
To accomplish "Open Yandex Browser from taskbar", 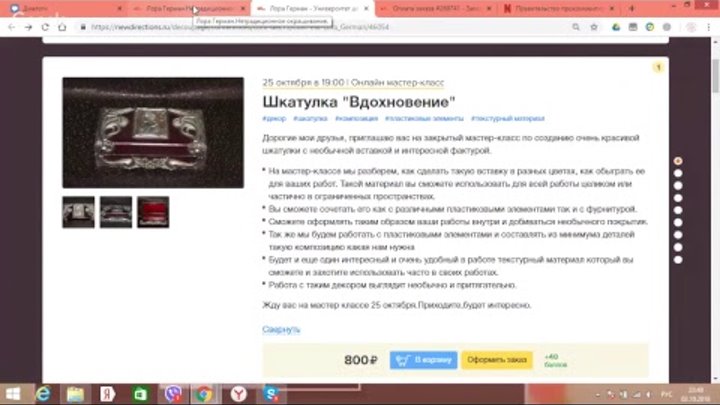I will click(x=238, y=394).
